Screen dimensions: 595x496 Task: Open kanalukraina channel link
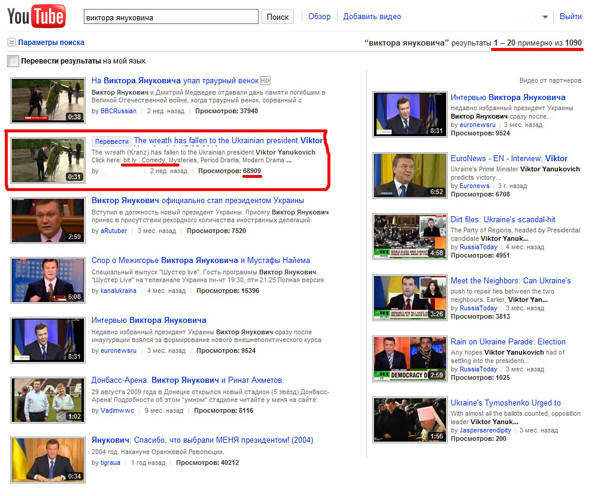(x=118, y=291)
